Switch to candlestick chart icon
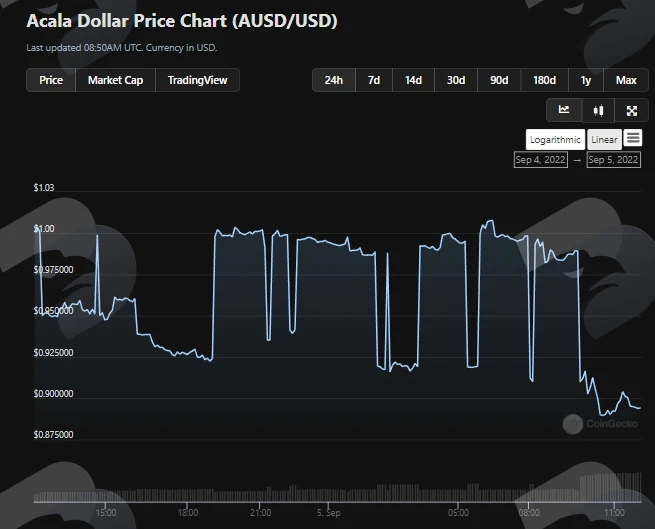This screenshot has width=655, height=529. pyautogui.click(x=598, y=110)
